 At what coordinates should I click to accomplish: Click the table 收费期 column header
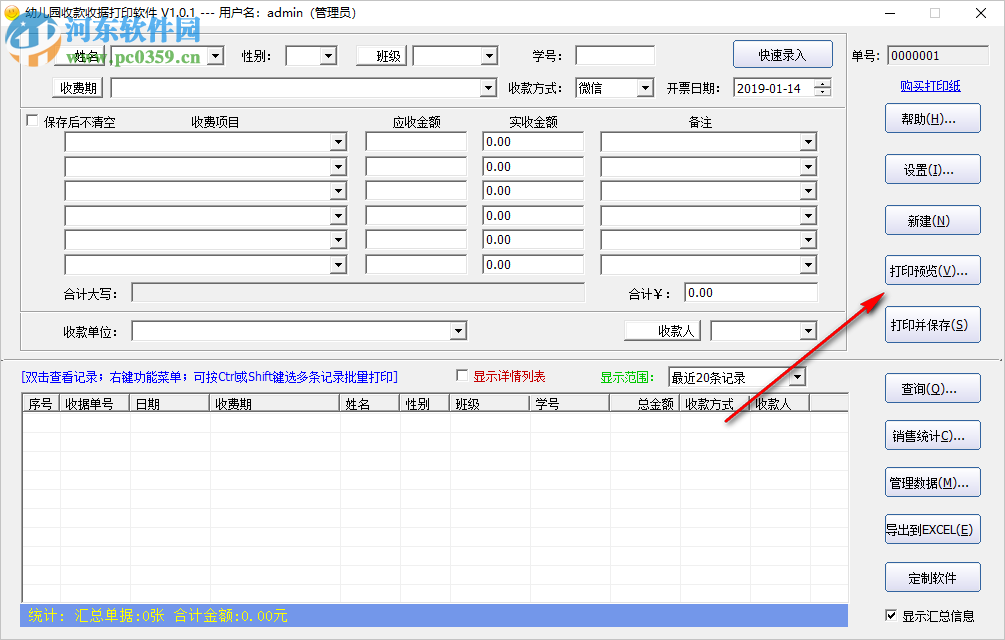[x=274, y=404]
